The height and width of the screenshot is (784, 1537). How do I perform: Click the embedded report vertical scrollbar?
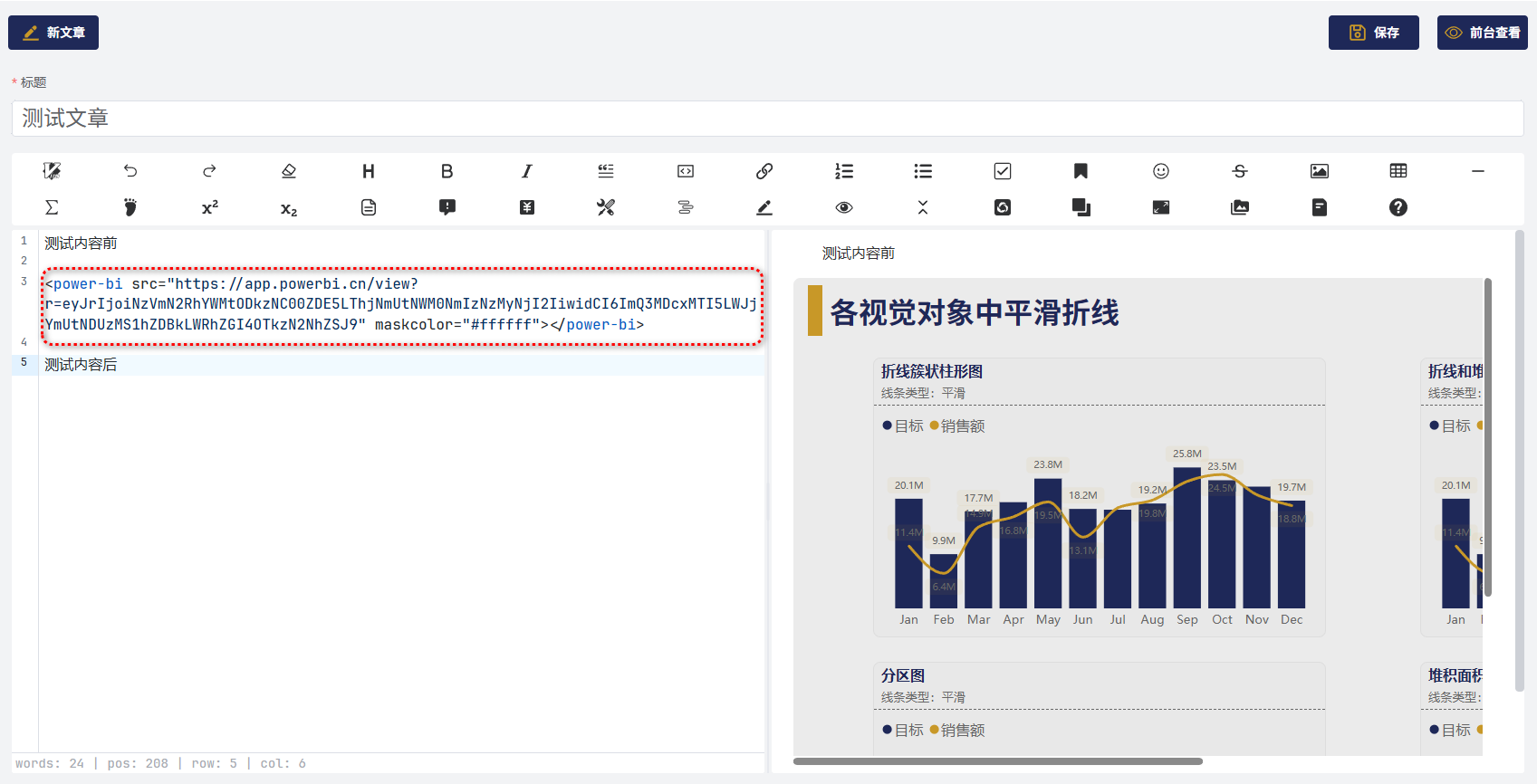click(1487, 437)
